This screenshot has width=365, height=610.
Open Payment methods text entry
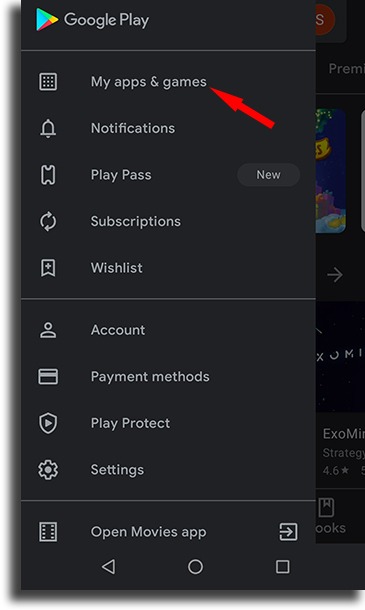[x=150, y=377]
